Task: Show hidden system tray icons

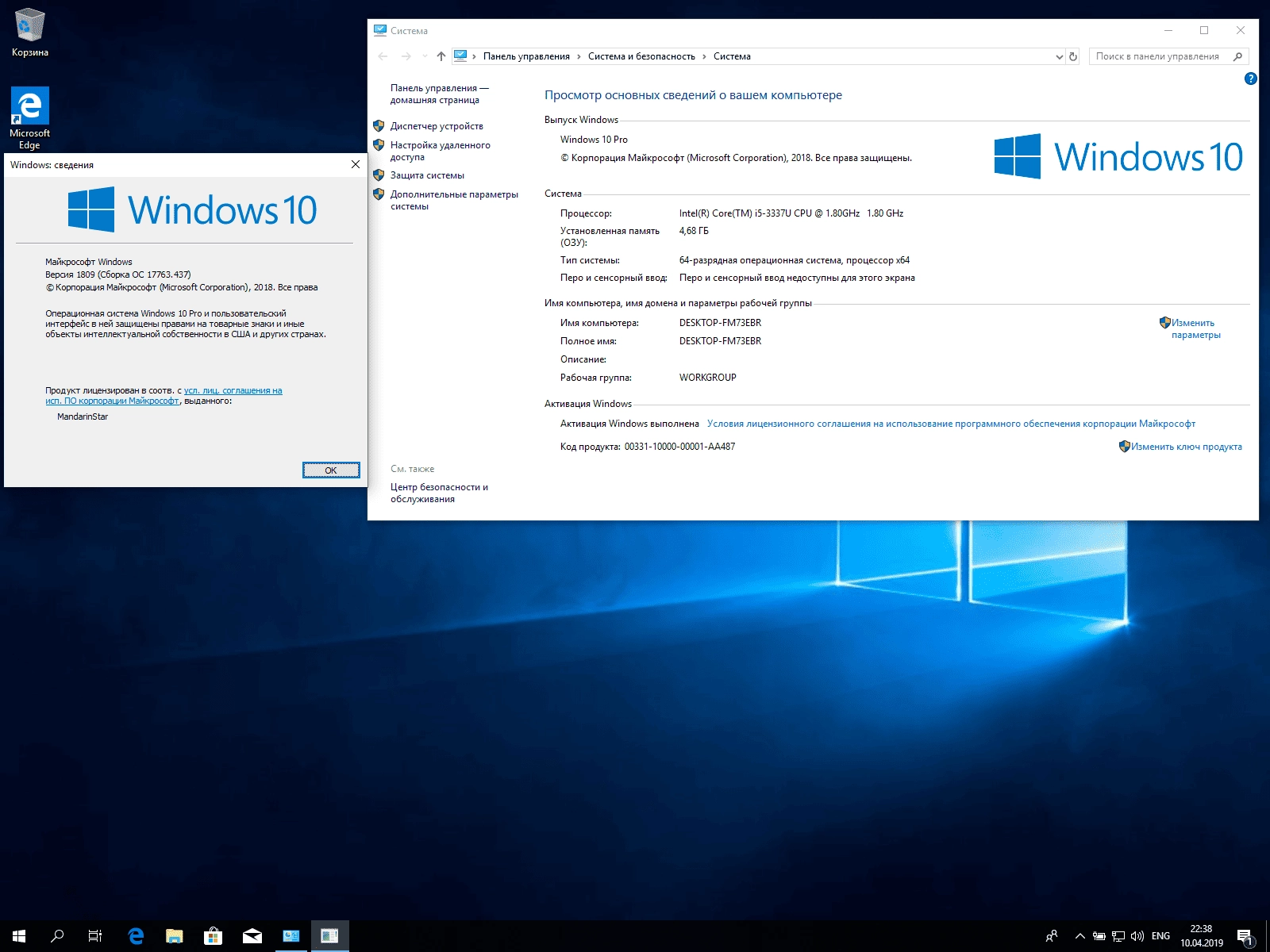Action: 1079,936
